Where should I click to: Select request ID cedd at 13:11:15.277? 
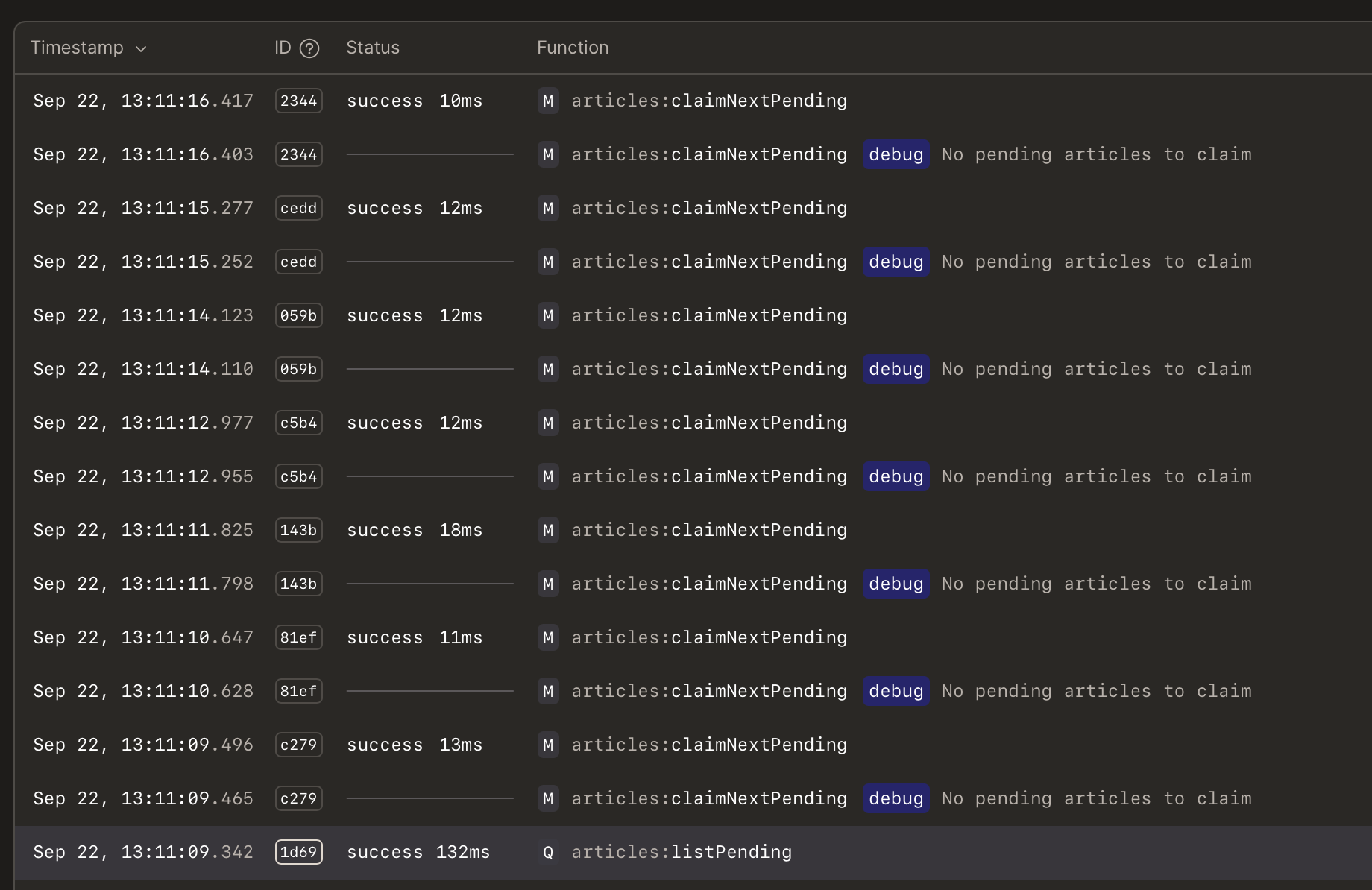(298, 208)
